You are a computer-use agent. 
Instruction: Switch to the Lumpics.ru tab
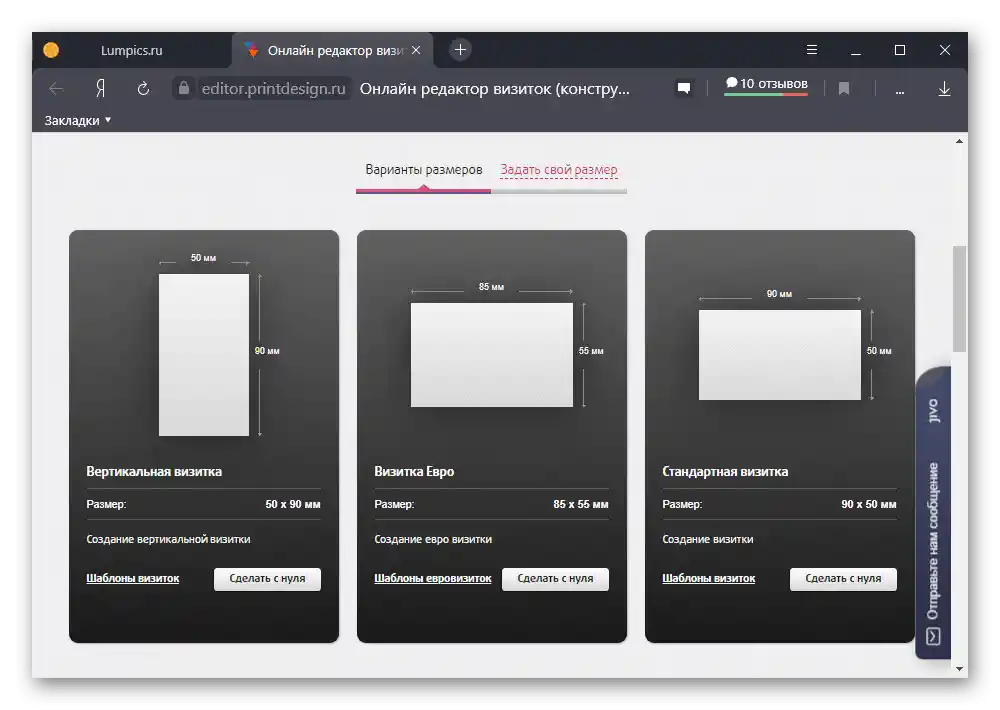click(x=131, y=50)
